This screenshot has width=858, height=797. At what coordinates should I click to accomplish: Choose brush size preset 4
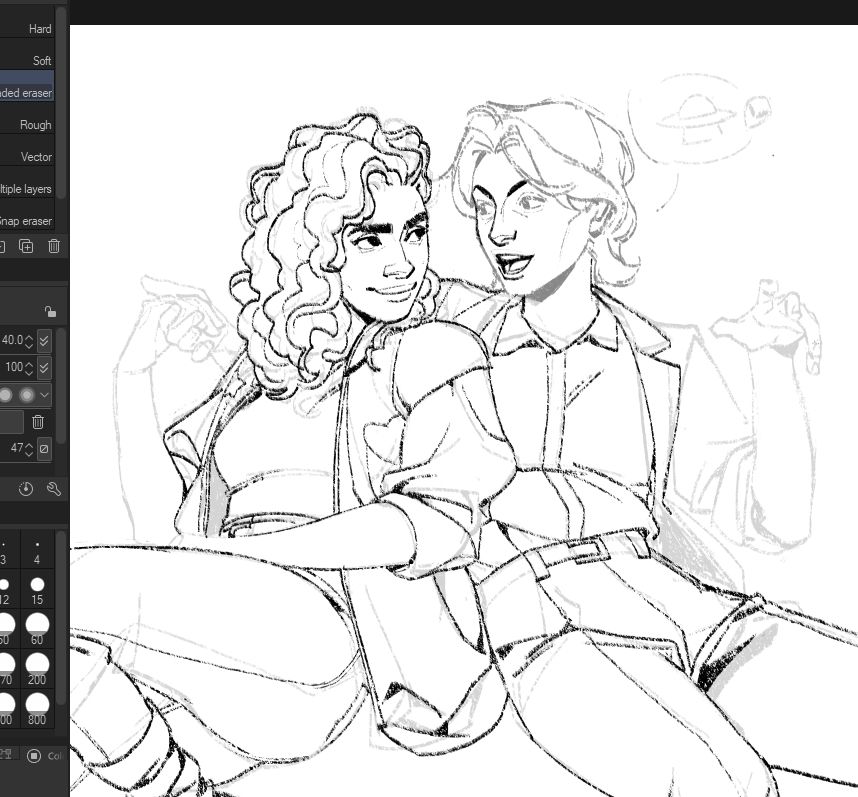pos(37,550)
